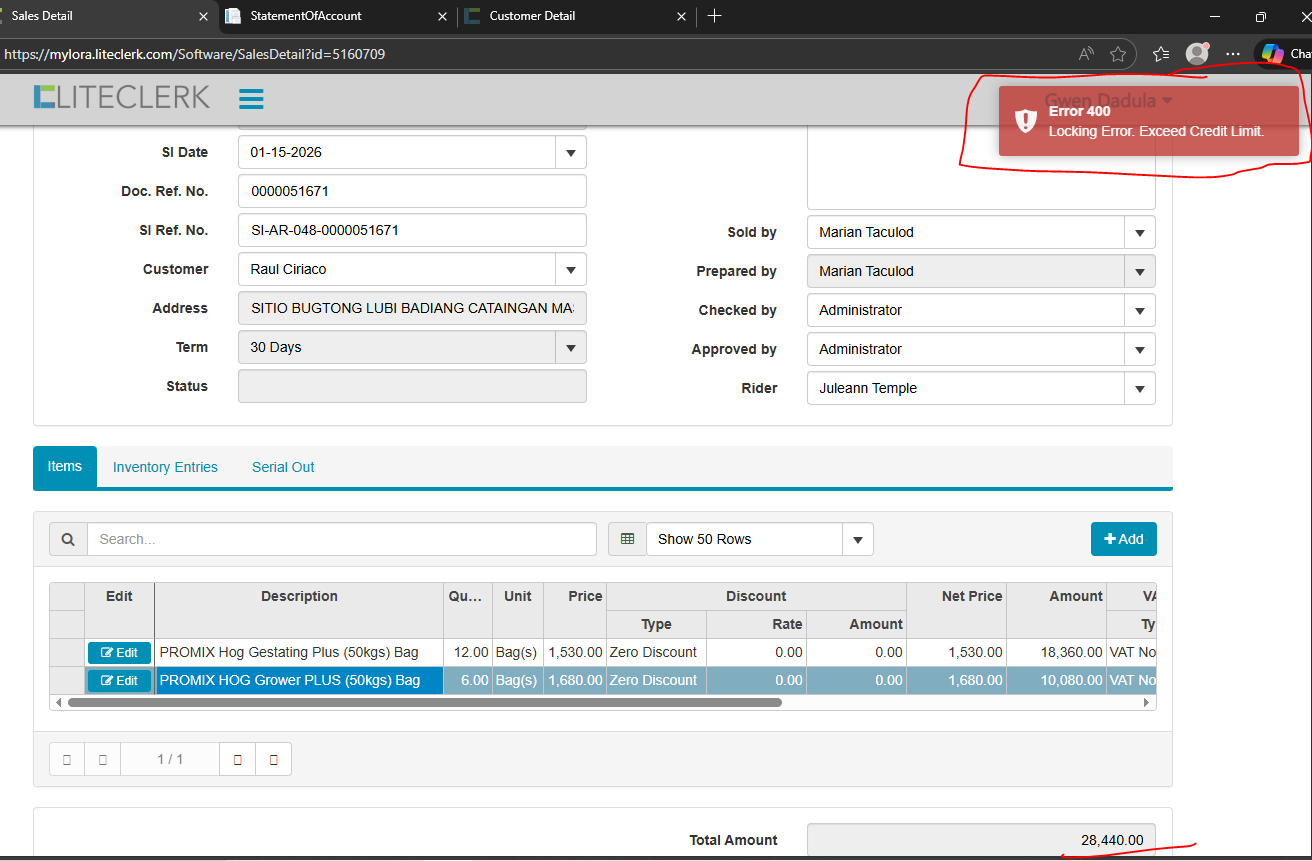Edit the PROMIX Hog Gestating Plus row
This screenshot has height=861, width=1312.
119,653
